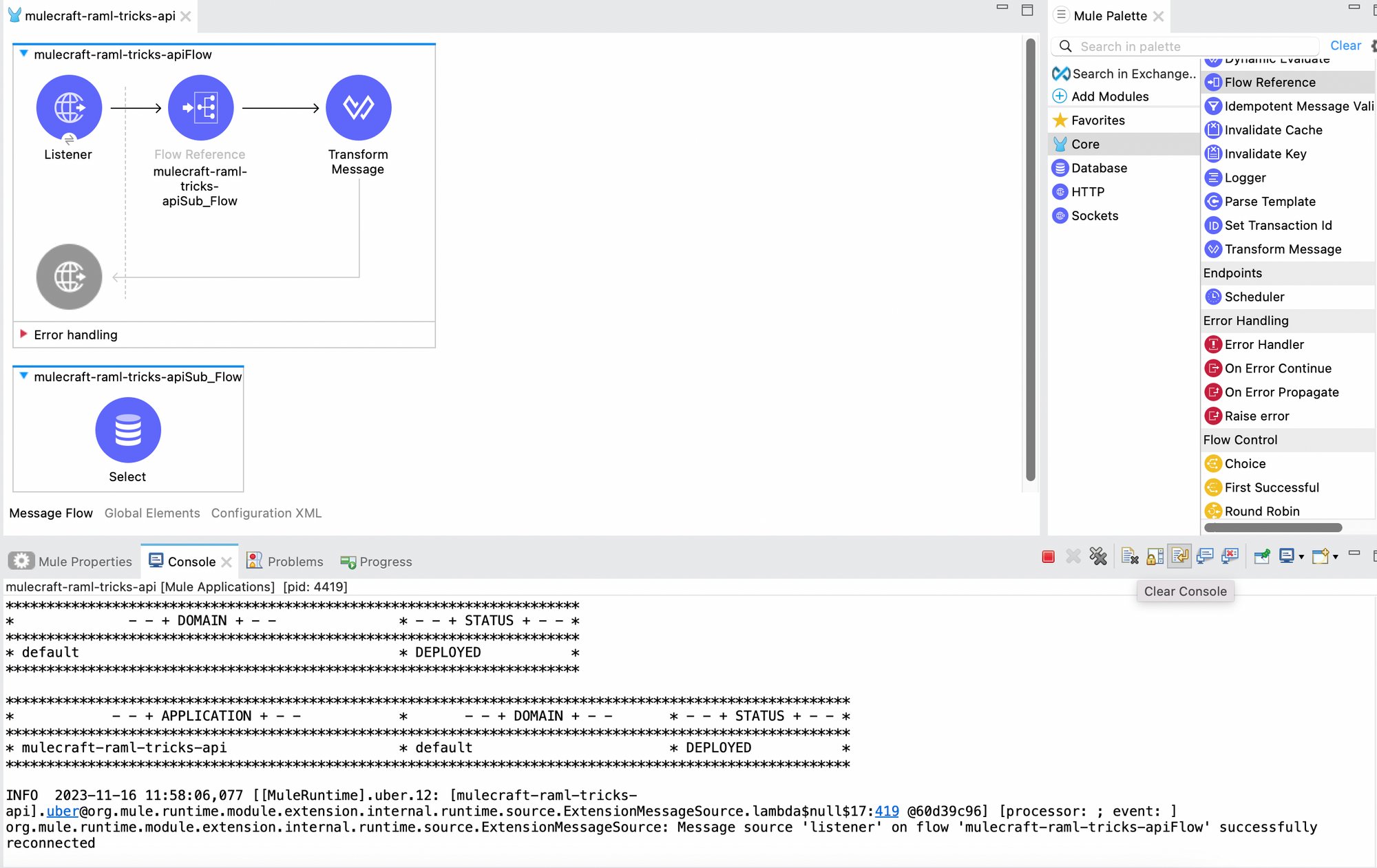Switch to the Configuration XML tab

coord(266,513)
